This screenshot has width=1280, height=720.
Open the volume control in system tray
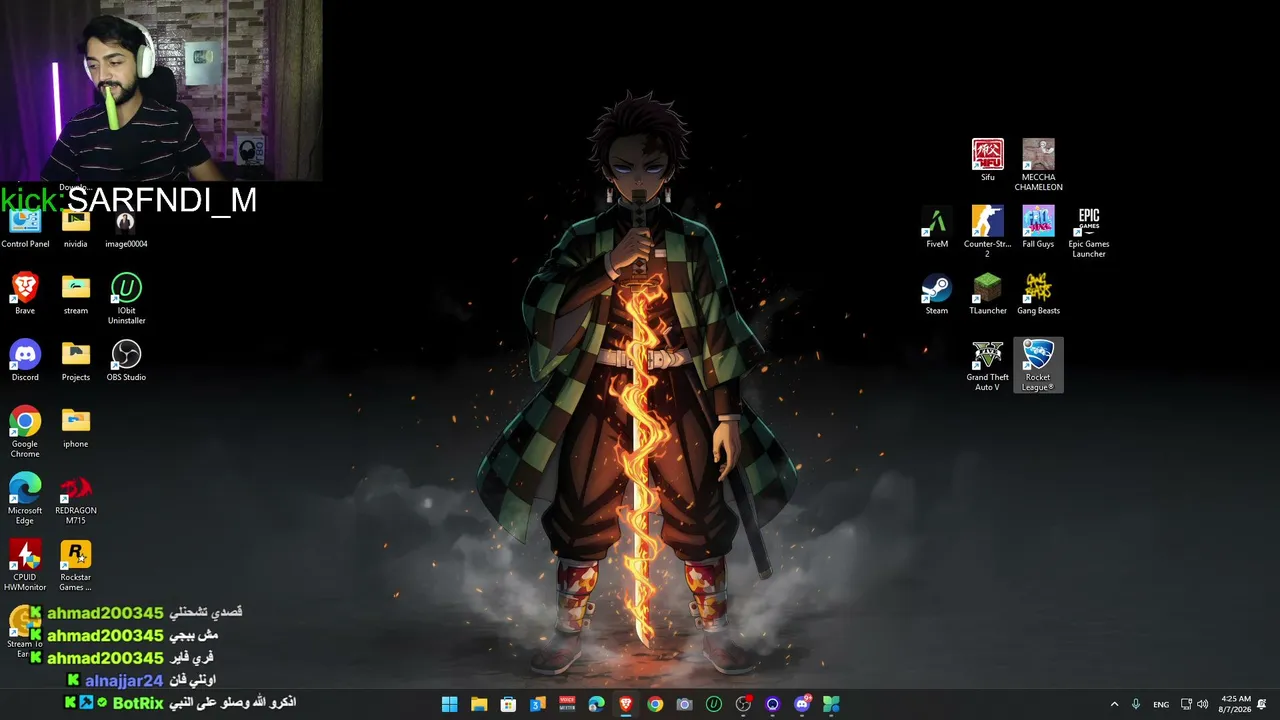pos(1202,705)
